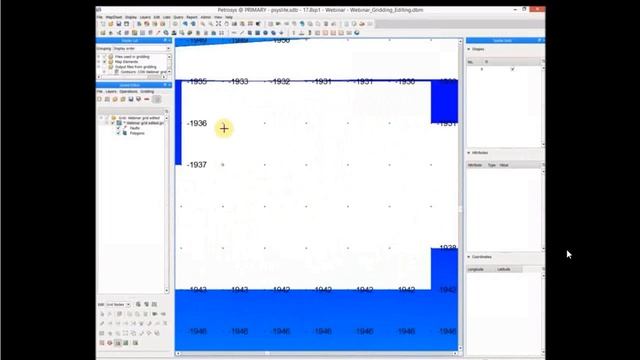Open the Admin menu
The height and width of the screenshot is (360, 640).
(x=206, y=17)
